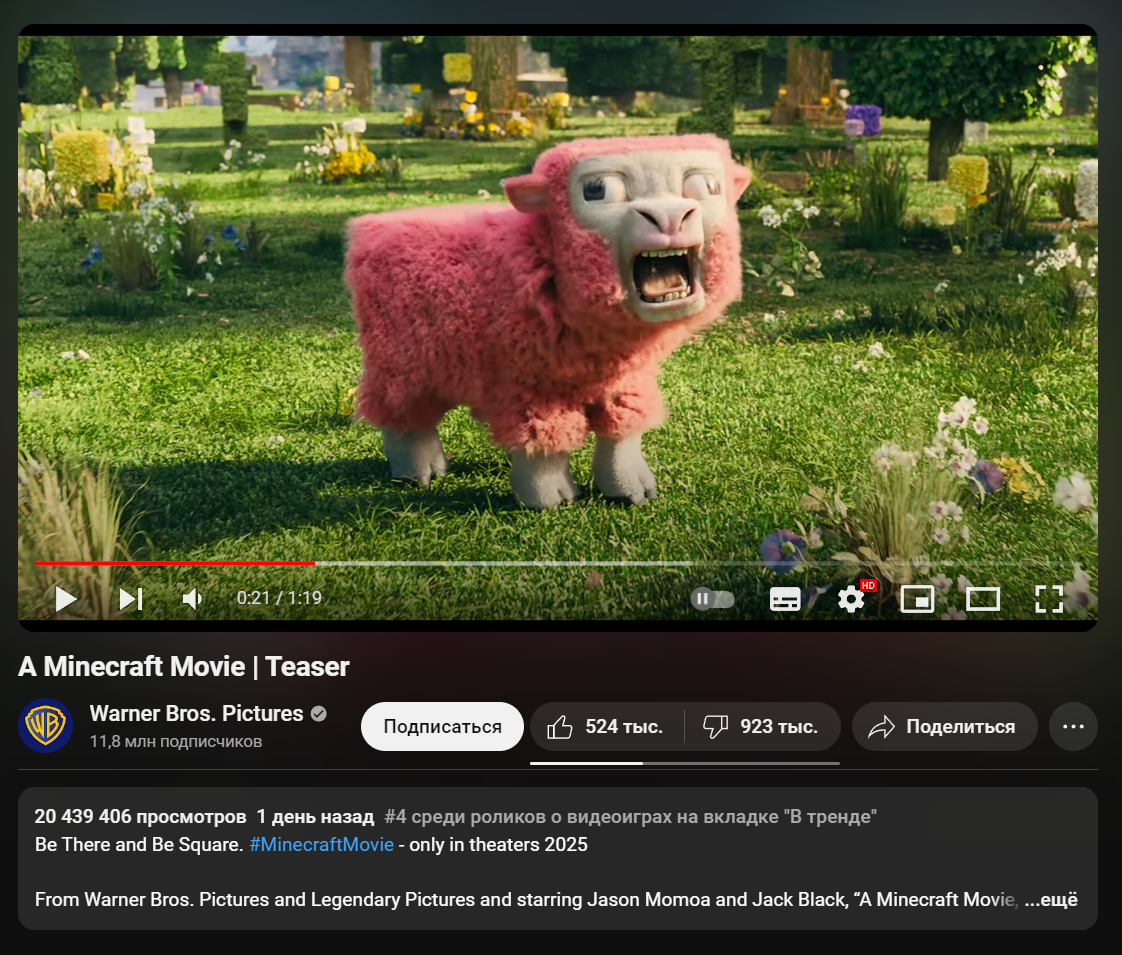The height and width of the screenshot is (955, 1122).
Task: Click the red video progress bar
Action: pos(175,564)
